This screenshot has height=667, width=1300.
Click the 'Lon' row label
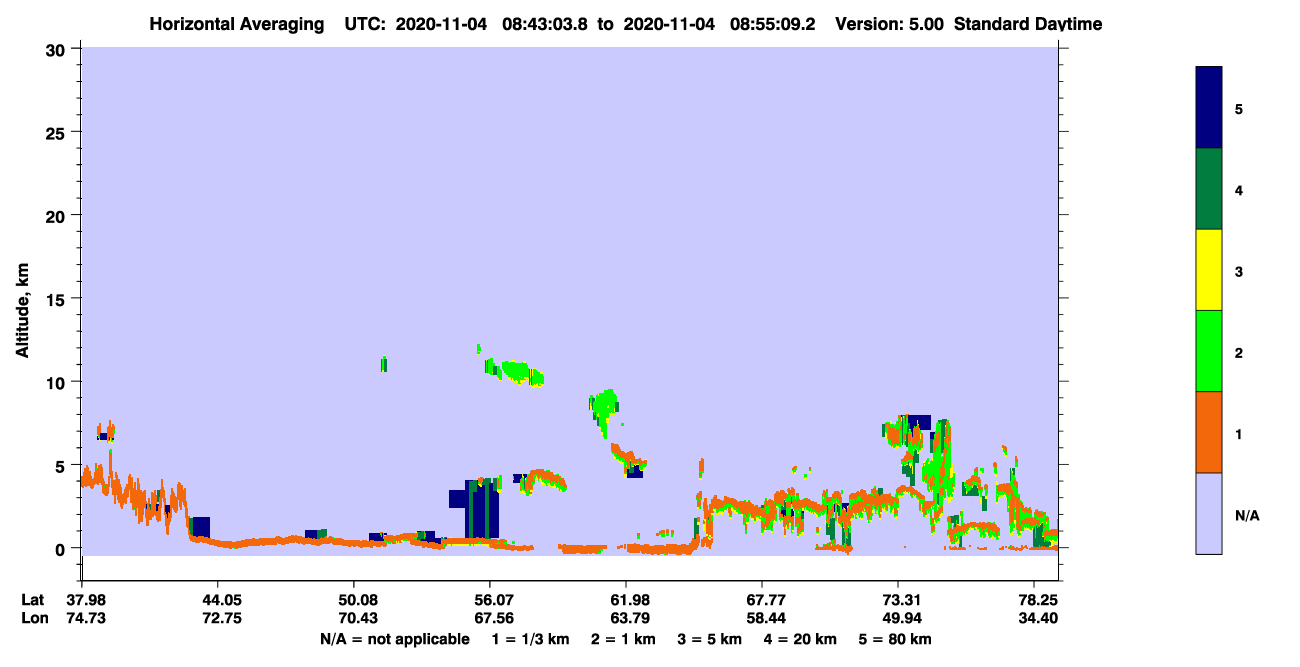coord(34,618)
